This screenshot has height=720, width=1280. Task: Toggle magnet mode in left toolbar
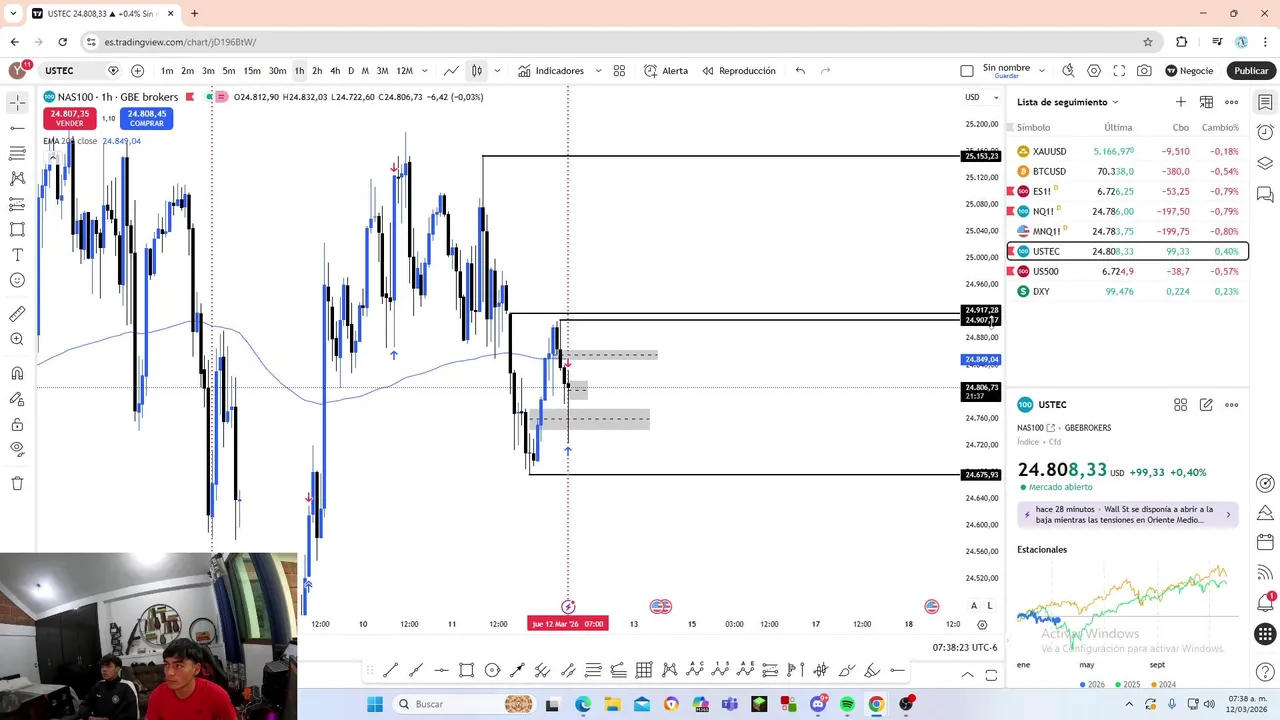click(17, 373)
